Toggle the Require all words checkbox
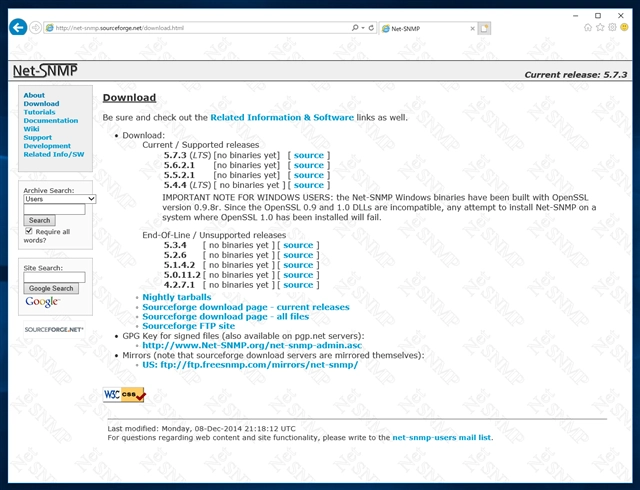Image resolution: width=640 pixels, height=490 pixels. point(29,231)
